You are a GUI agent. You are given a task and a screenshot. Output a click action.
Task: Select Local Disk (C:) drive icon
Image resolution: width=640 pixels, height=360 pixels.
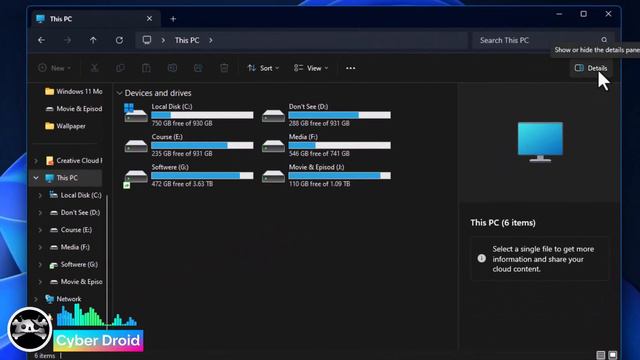pyautogui.click(x=136, y=113)
